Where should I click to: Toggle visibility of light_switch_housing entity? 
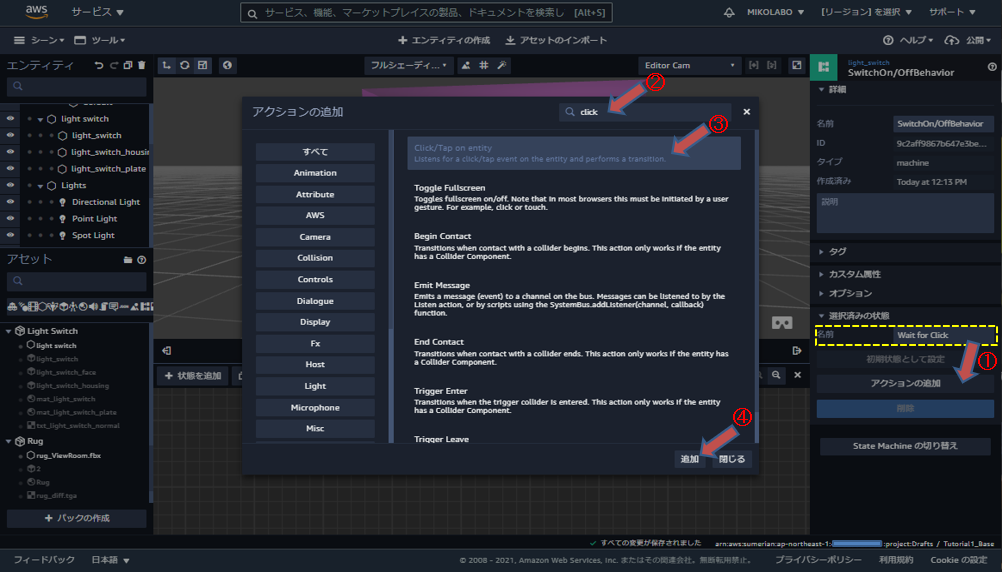[10, 152]
